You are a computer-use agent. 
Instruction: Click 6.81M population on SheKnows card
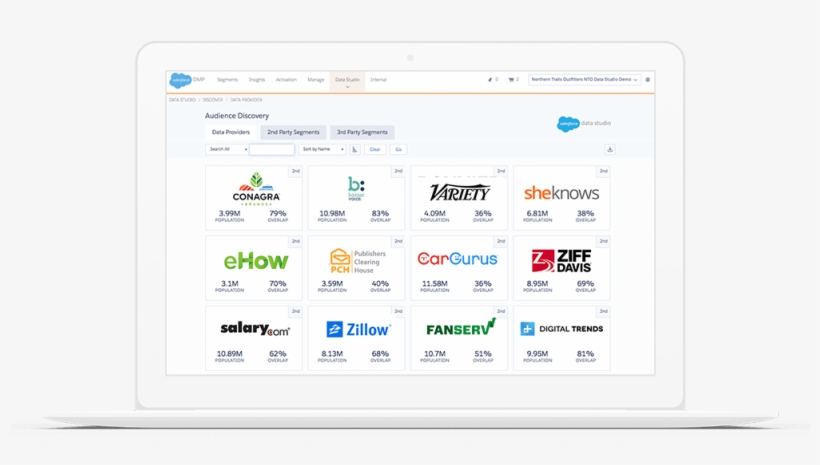[537, 213]
